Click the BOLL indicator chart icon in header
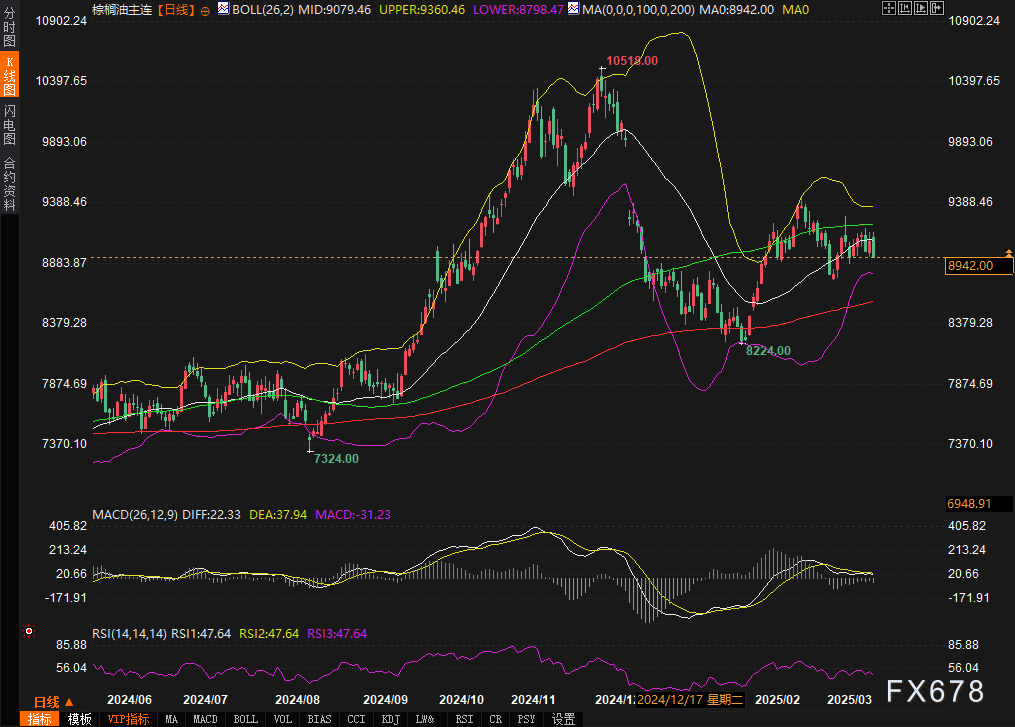The image size is (1015, 727). tap(221, 9)
